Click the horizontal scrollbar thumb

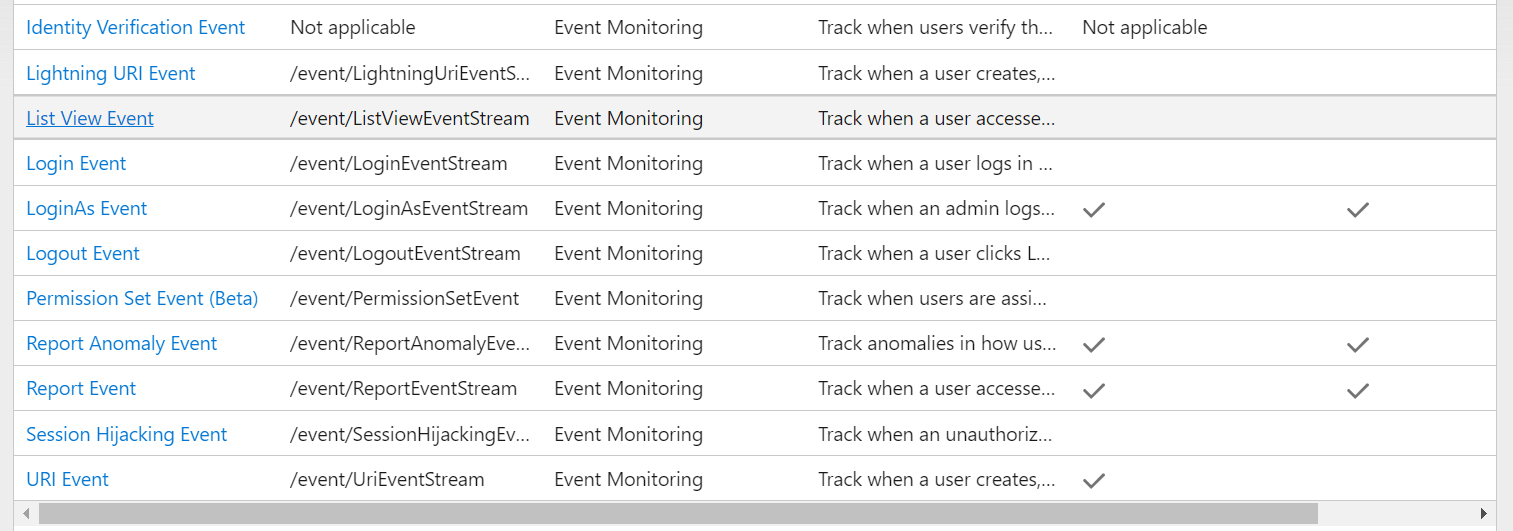click(x=678, y=514)
